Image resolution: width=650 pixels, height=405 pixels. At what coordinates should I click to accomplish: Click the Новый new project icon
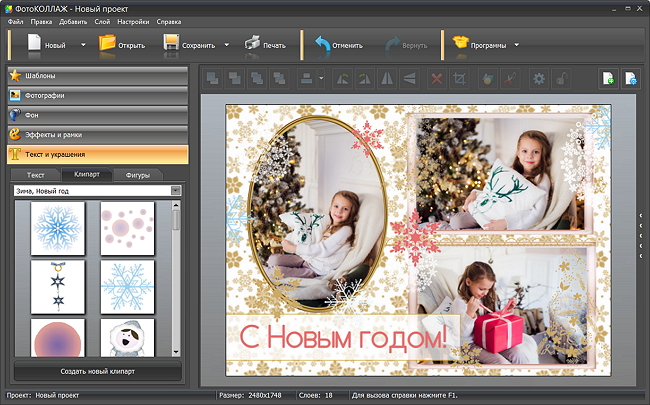pyautogui.click(x=34, y=43)
